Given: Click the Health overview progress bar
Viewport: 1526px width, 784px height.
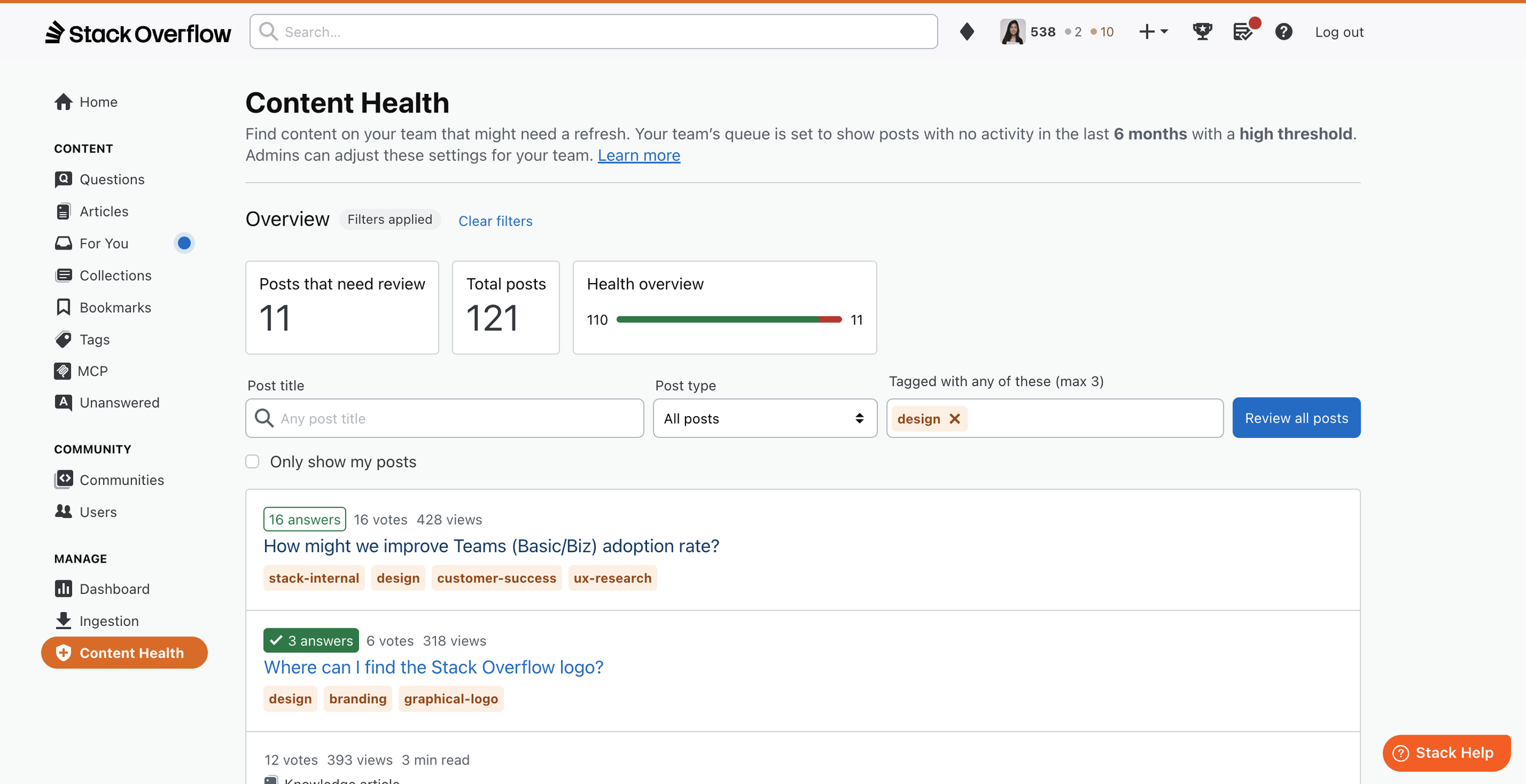Looking at the screenshot, I should click(x=729, y=320).
